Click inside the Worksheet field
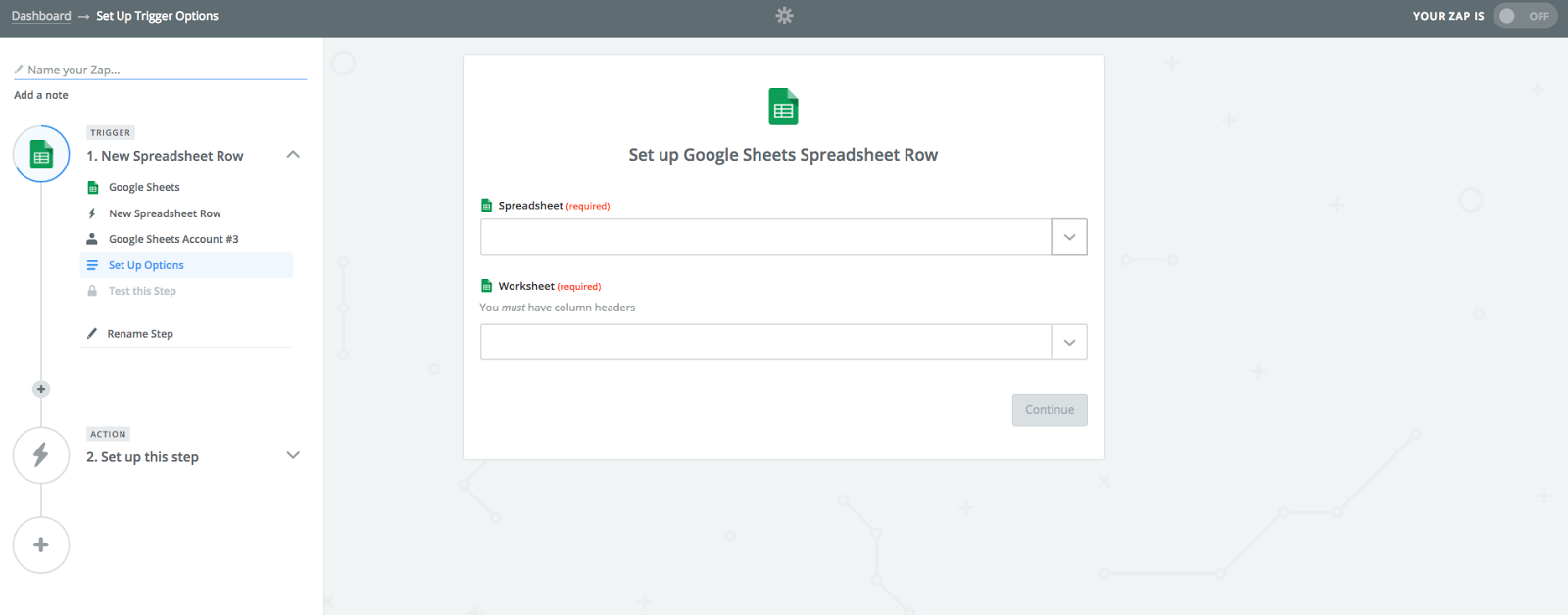The image size is (1568, 615). (765, 343)
